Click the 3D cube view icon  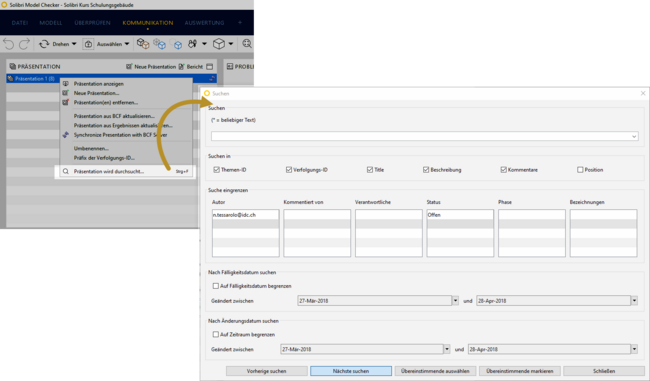[x=219, y=44]
